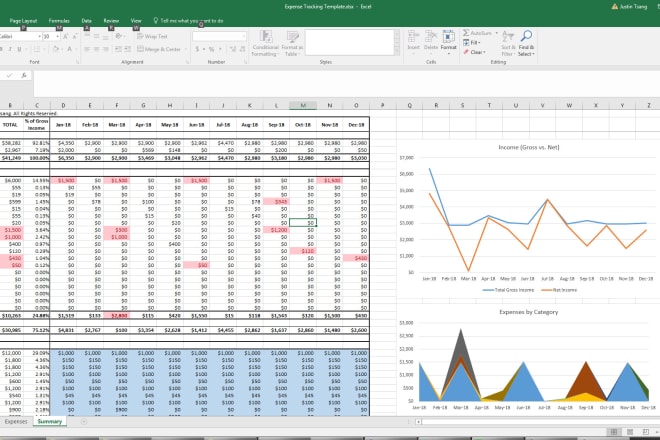Open the text orientation tool
This screenshot has height=440, width=660.
click(119, 37)
